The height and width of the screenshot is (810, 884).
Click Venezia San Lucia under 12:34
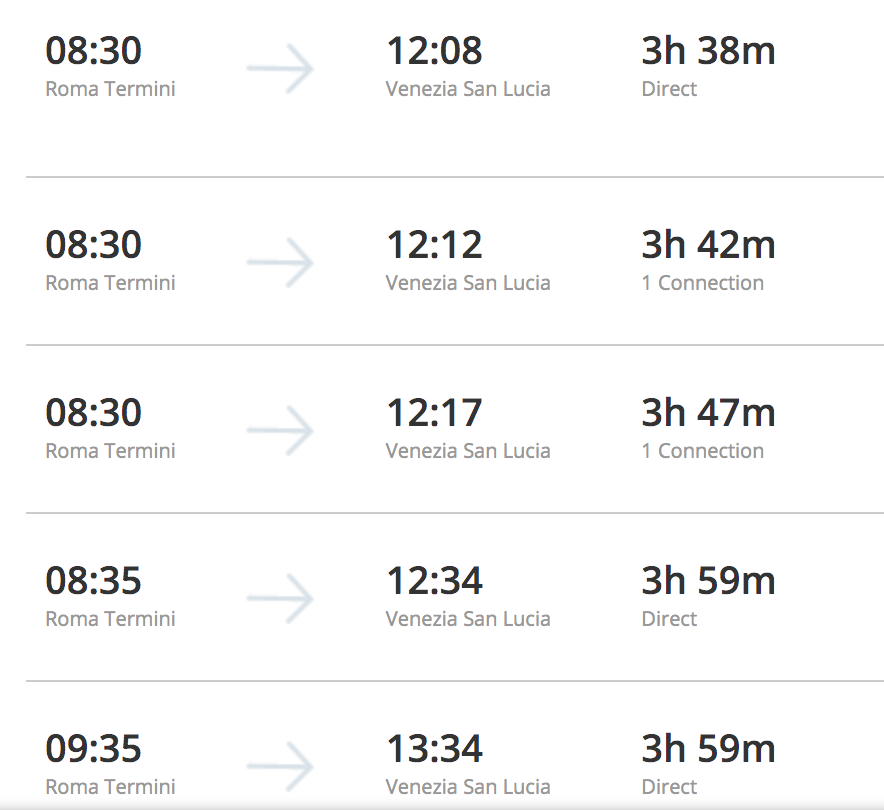click(468, 619)
